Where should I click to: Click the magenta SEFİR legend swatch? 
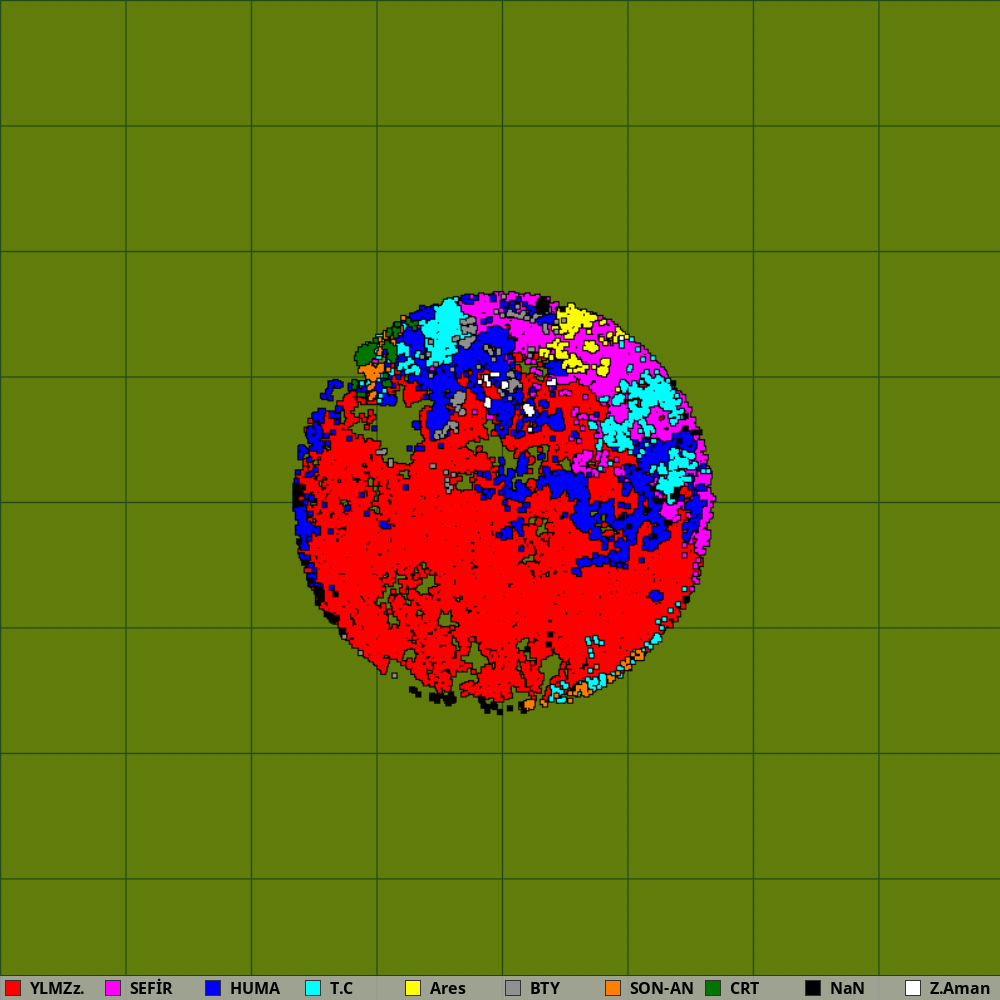click(x=113, y=988)
